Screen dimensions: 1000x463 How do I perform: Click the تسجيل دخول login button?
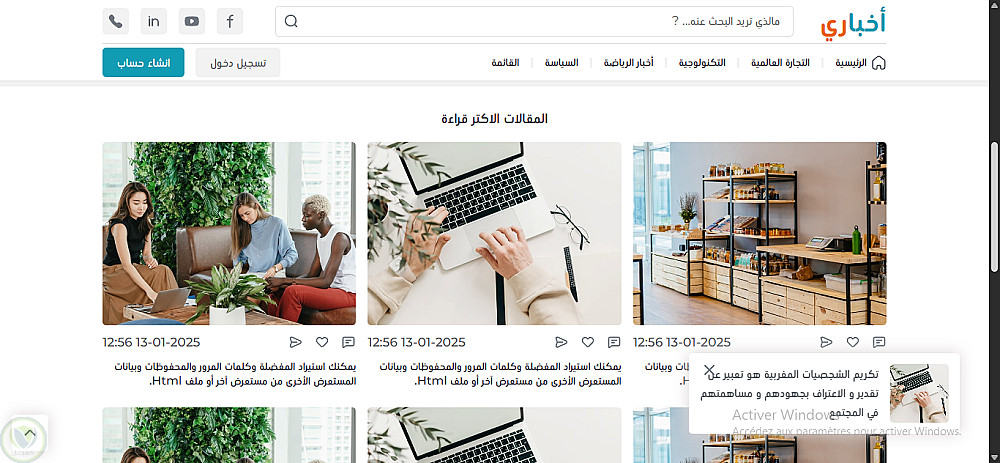coord(238,63)
